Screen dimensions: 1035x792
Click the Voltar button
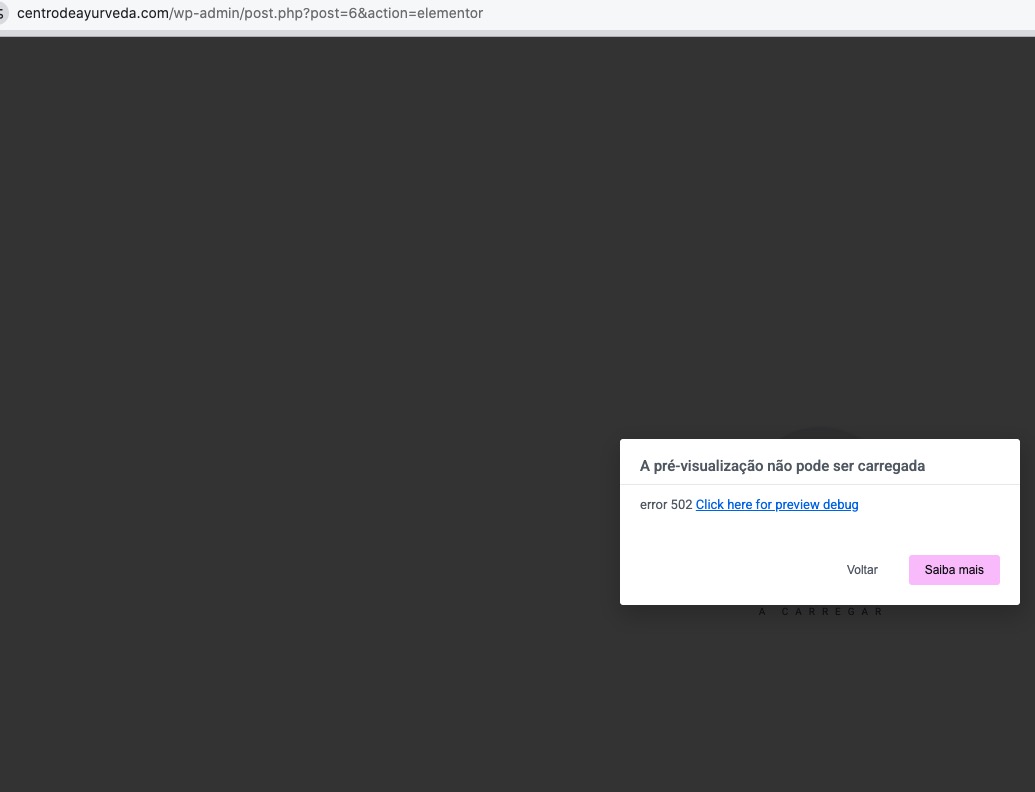[x=862, y=570]
